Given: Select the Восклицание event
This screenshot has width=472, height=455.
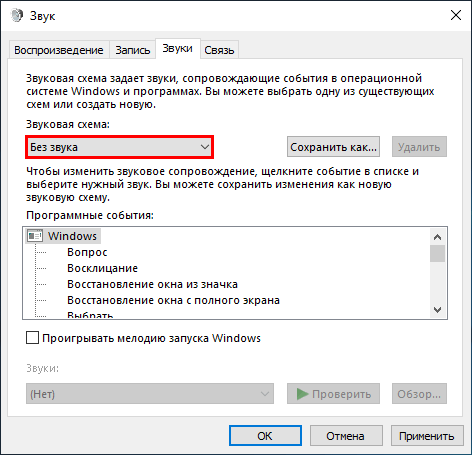Looking at the screenshot, I should tap(102, 268).
